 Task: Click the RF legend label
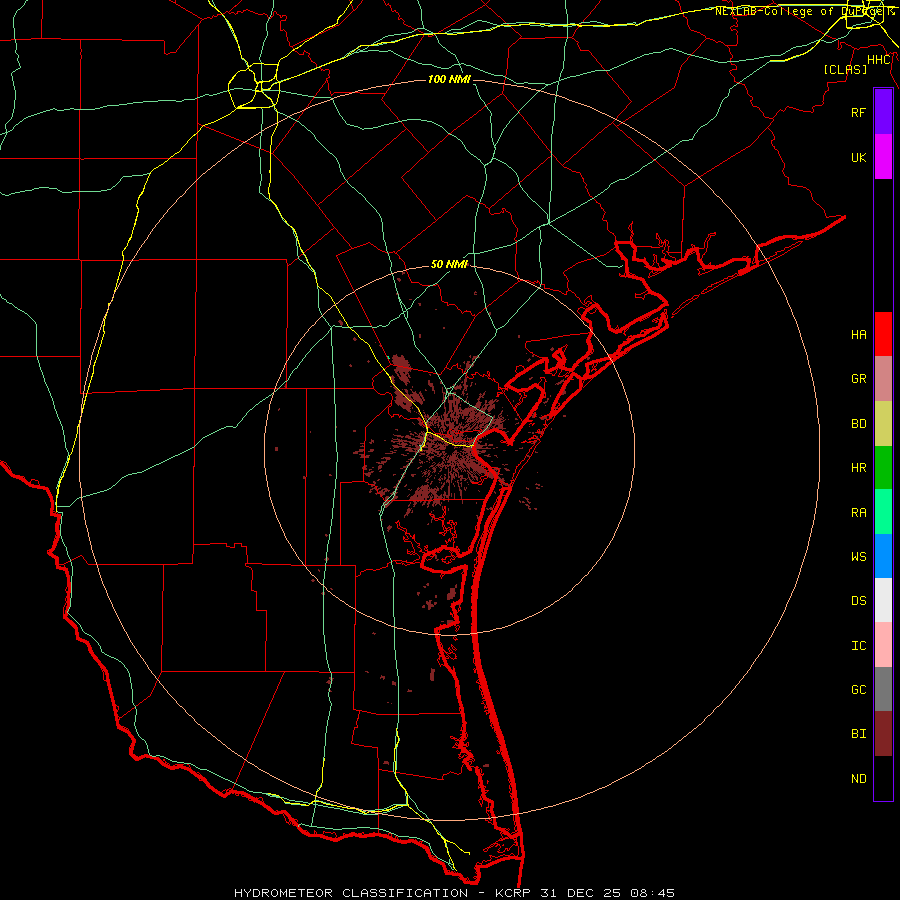click(858, 112)
